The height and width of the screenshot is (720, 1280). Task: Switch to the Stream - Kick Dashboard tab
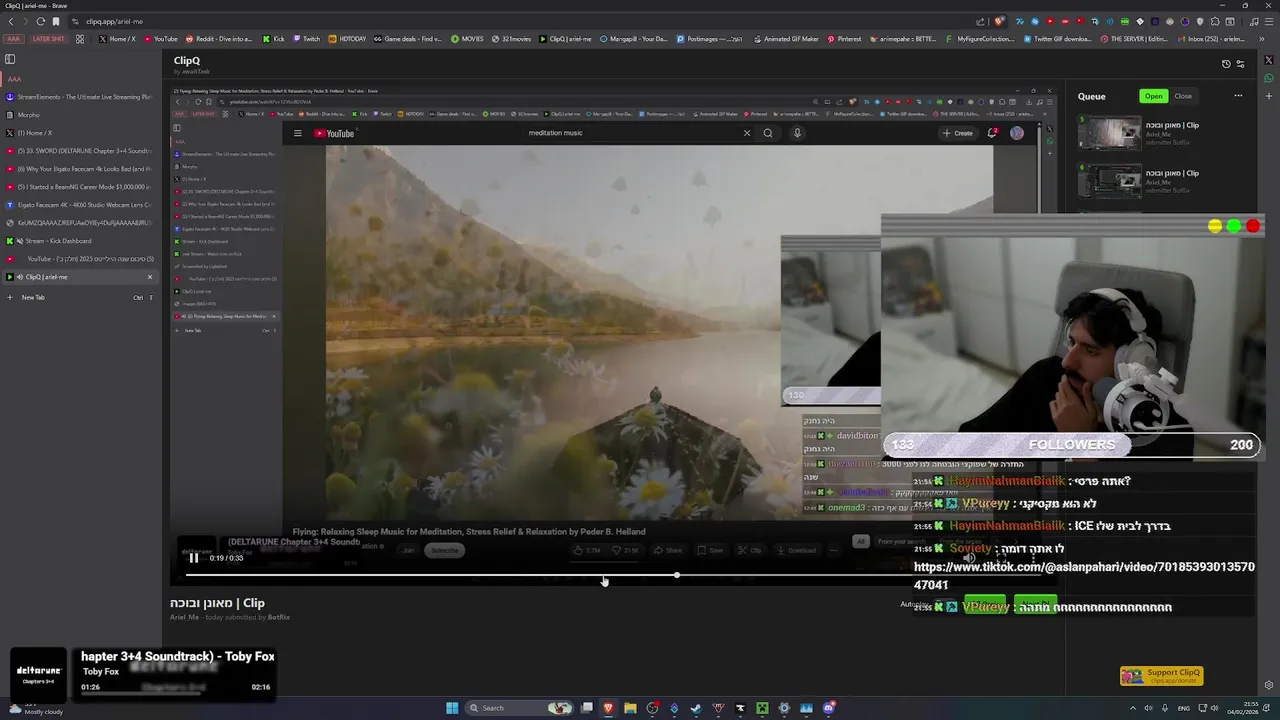pos(80,241)
